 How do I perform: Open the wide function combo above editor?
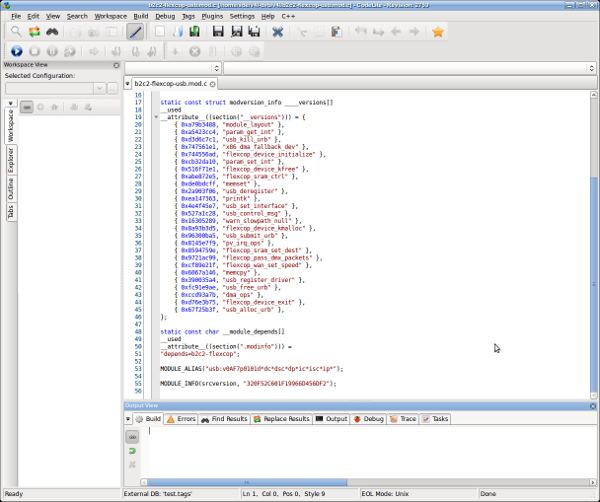410,68
